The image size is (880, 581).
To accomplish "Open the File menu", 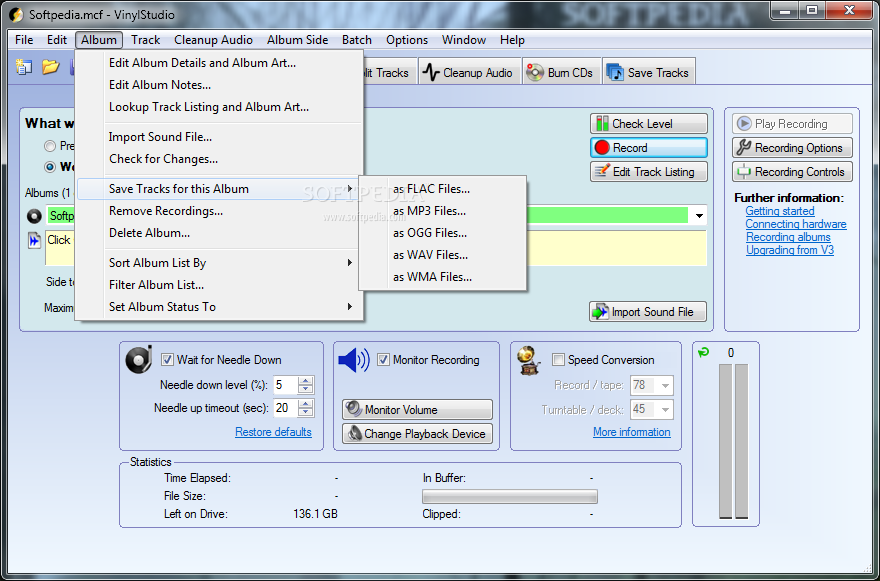I will click(x=24, y=40).
